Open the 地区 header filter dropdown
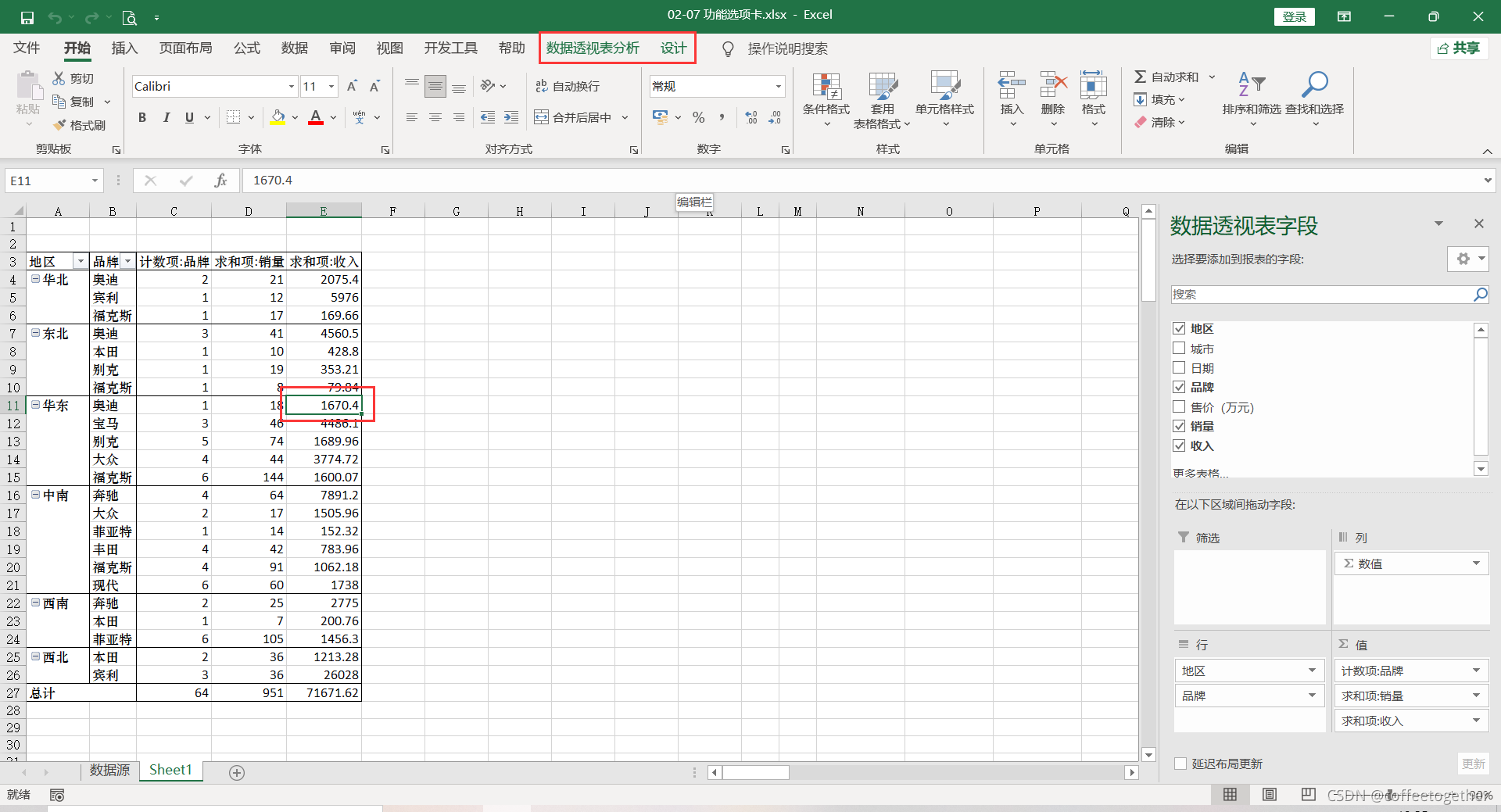 pyautogui.click(x=80, y=262)
